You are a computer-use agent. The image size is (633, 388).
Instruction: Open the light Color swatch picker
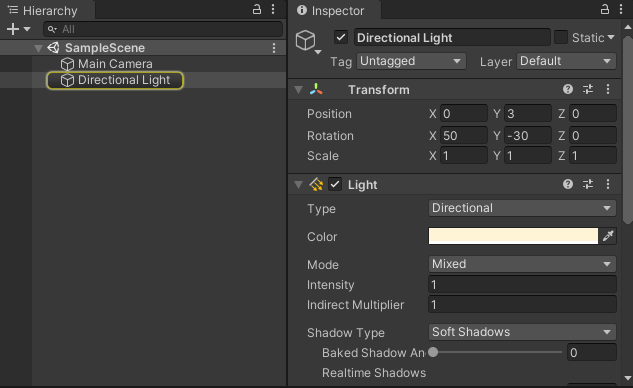coord(513,236)
